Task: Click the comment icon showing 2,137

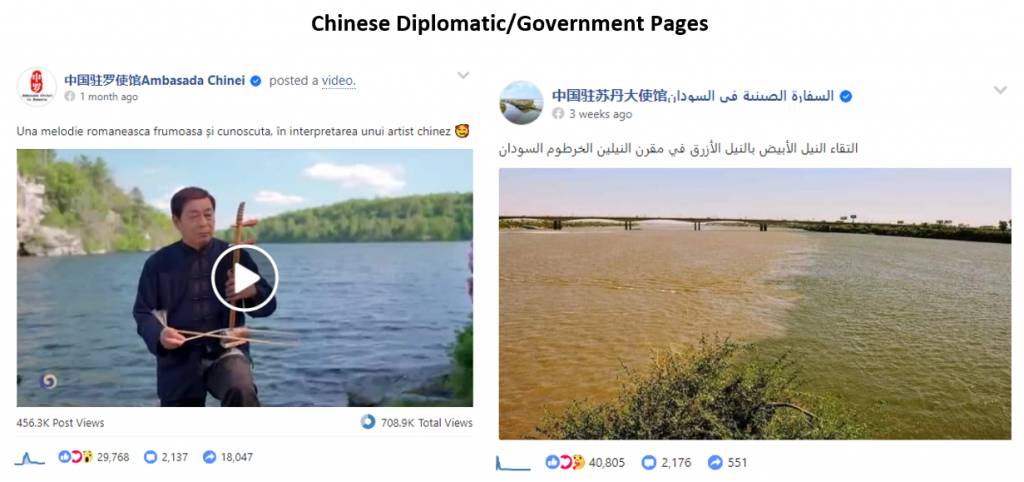Action: [150, 457]
